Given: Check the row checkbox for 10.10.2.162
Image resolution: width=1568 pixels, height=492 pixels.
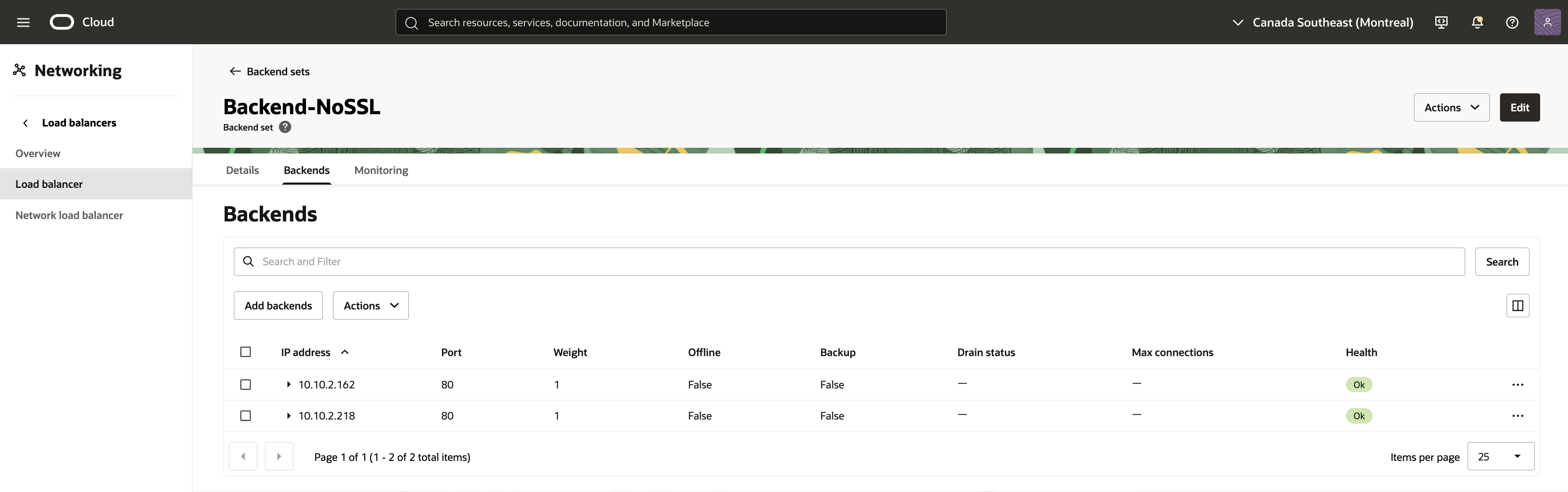Looking at the screenshot, I should coord(245,384).
